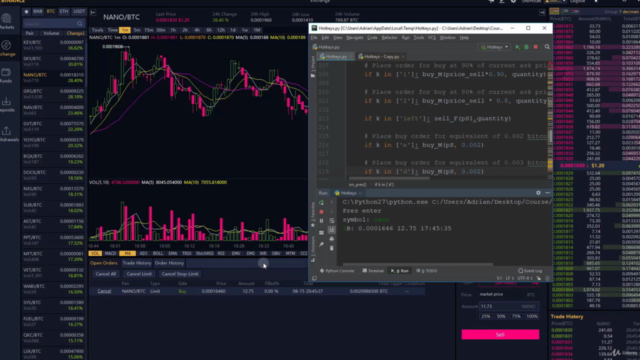640x360 pixels.
Task: Set sell amount to 100%
Action: (x=532, y=316)
